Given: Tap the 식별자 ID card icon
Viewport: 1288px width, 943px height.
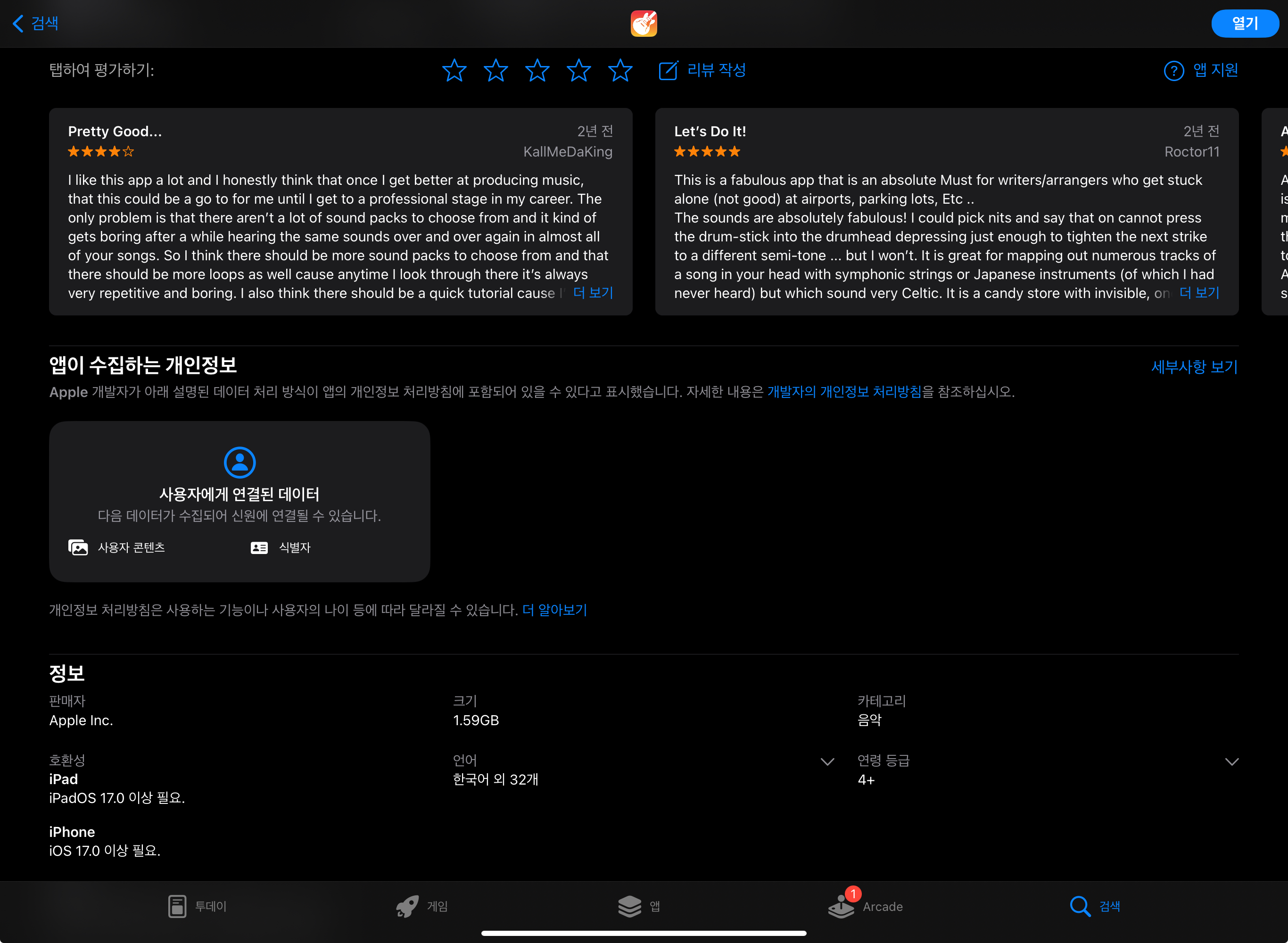Looking at the screenshot, I should (259, 547).
